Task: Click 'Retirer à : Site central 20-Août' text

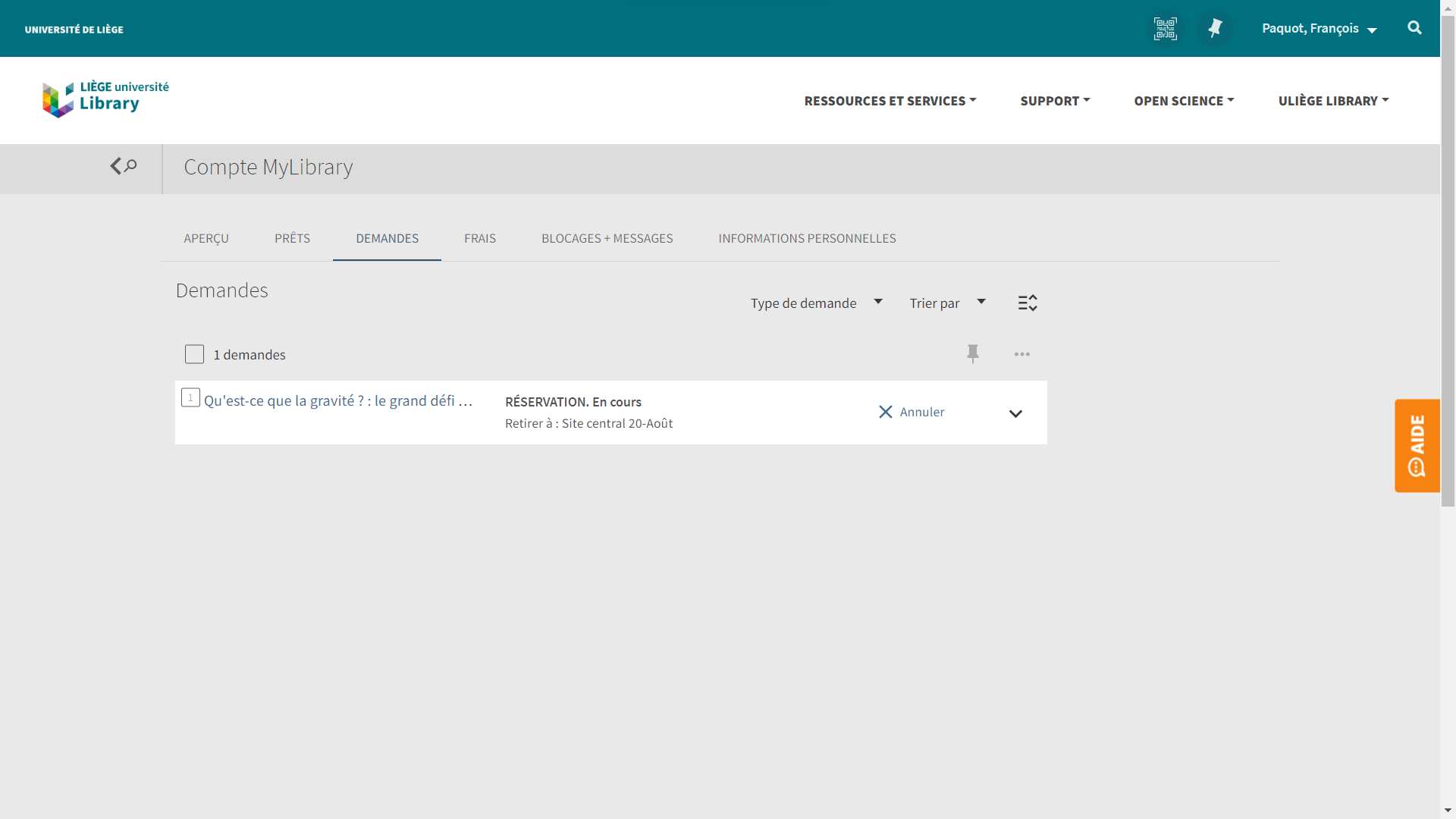Action: [589, 423]
